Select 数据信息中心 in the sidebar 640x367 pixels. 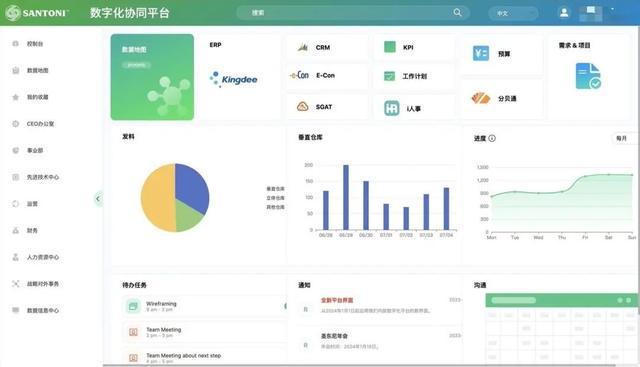click(x=42, y=310)
